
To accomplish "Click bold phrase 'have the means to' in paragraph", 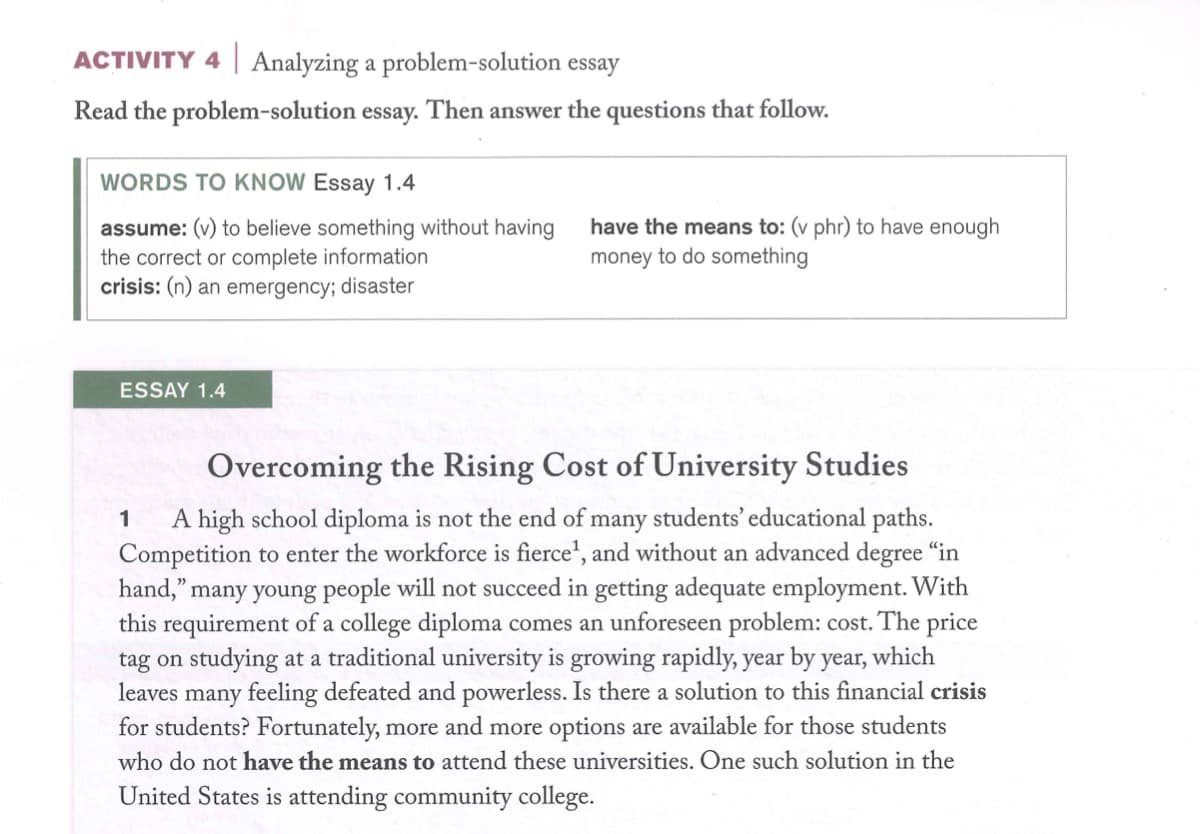I will click(x=339, y=762).
